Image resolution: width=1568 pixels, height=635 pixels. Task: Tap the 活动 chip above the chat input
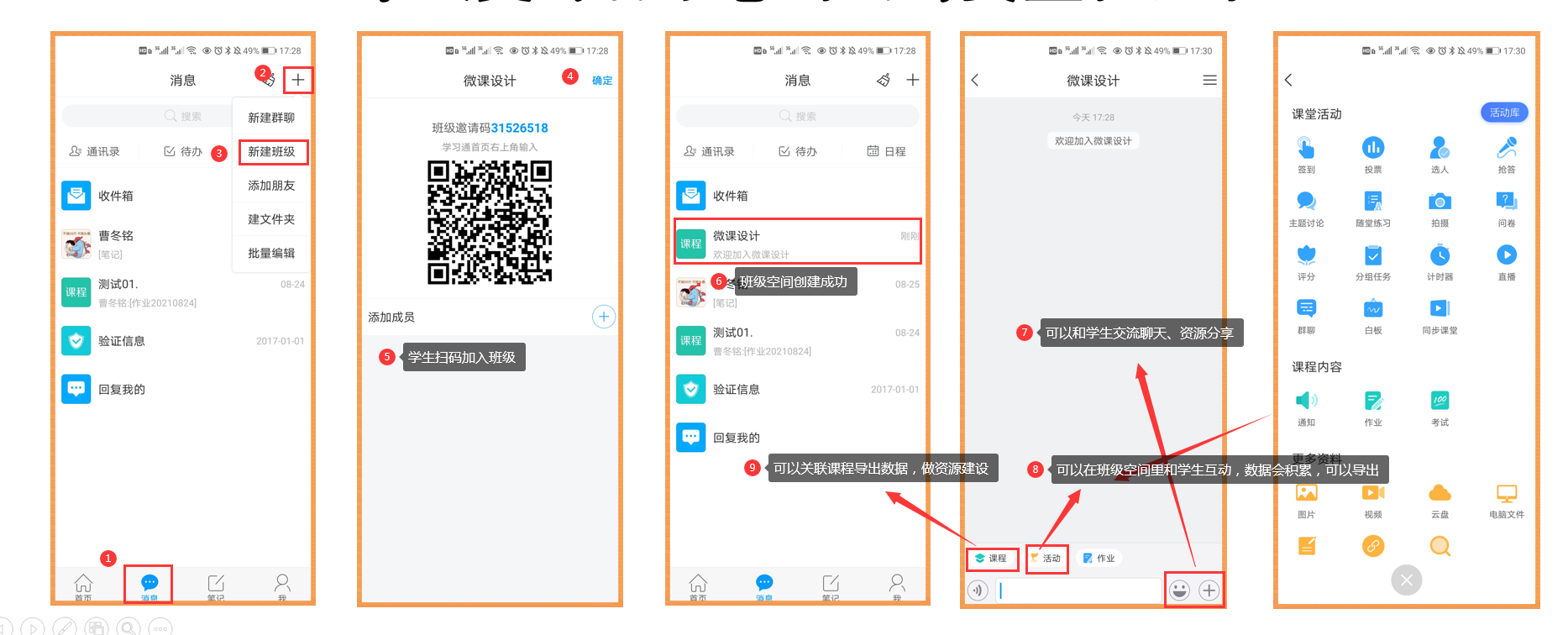point(1046,559)
